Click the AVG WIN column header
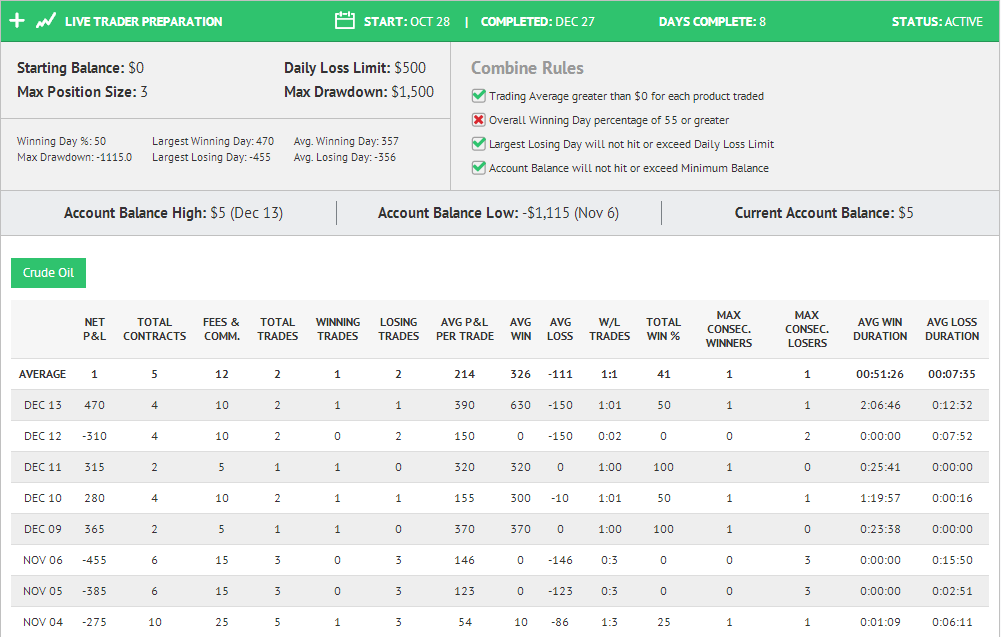 coord(521,329)
